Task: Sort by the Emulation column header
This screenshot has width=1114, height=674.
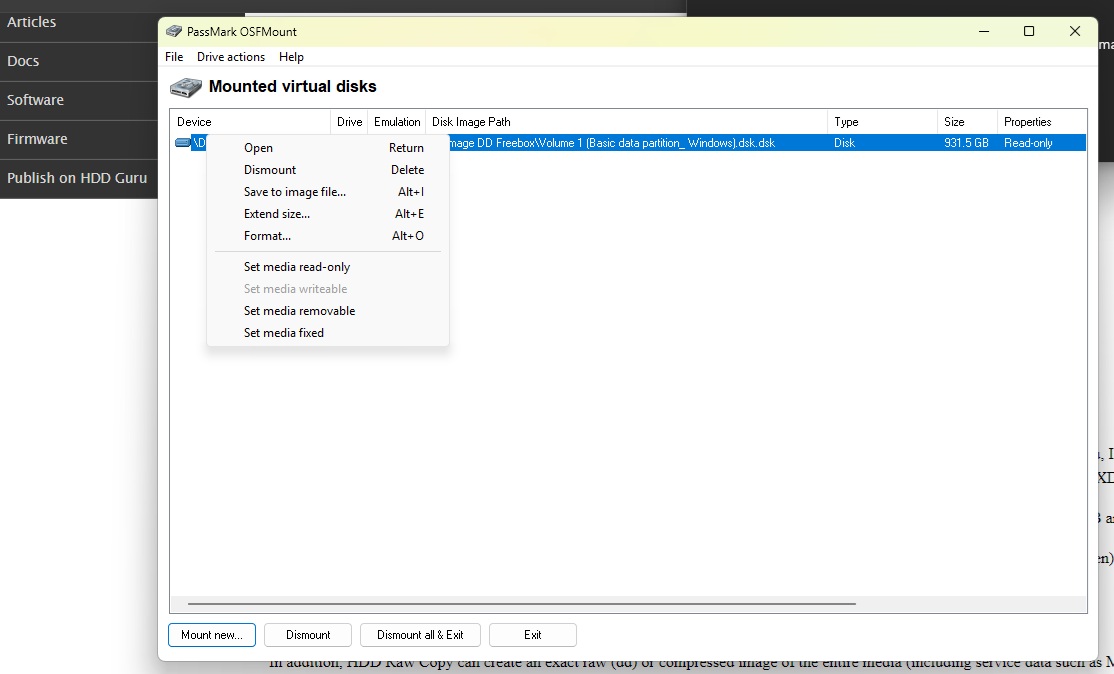Action: (397, 121)
